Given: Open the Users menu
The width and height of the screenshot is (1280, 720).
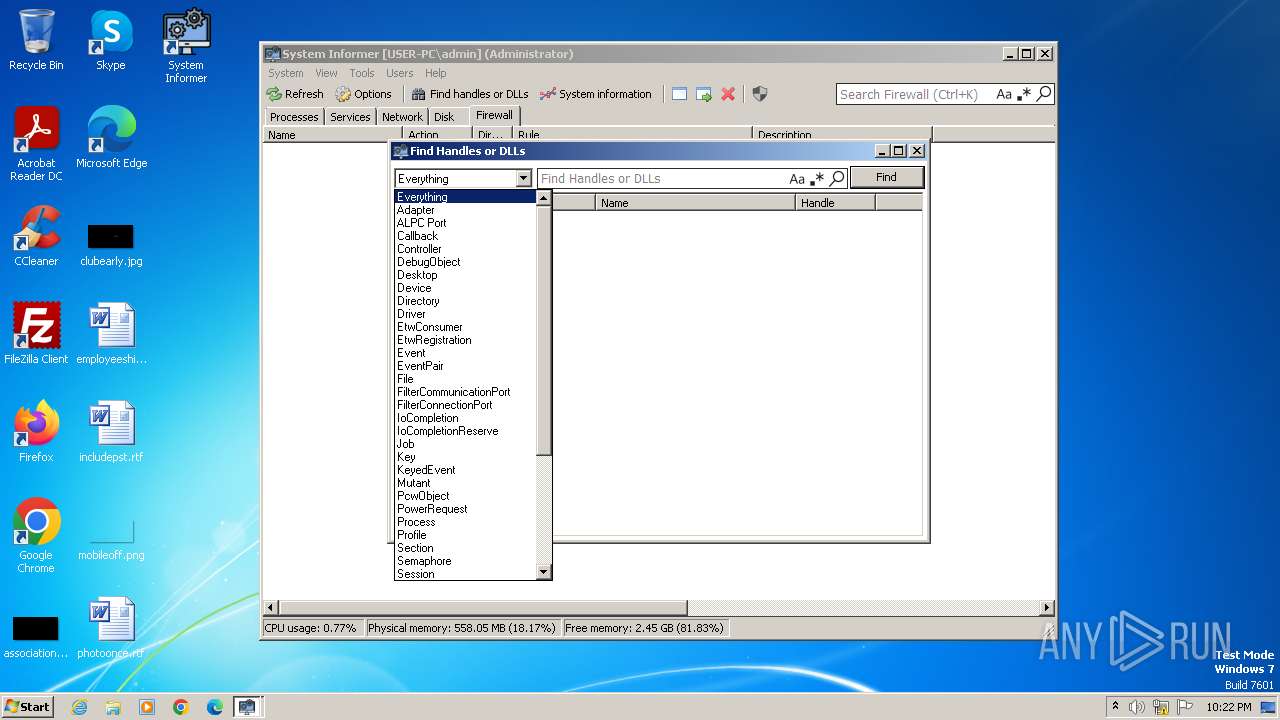Looking at the screenshot, I should (x=399, y=73).
